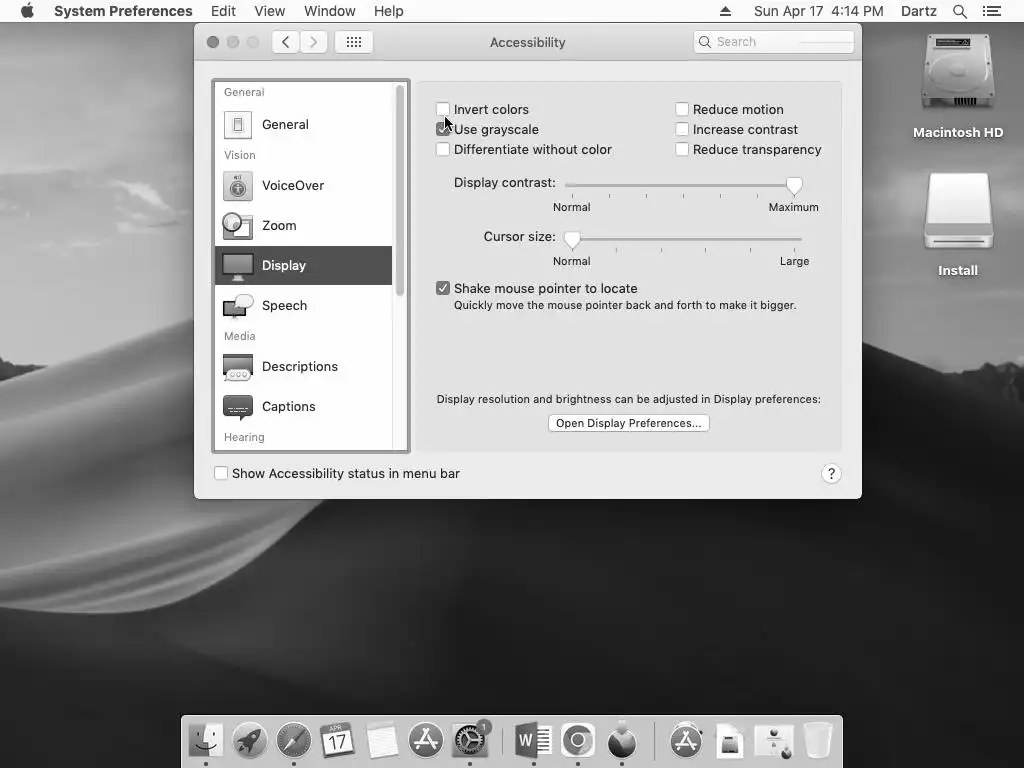Select Captions in sidebar
1024x768 pixels.
click(x=304, y=406)
